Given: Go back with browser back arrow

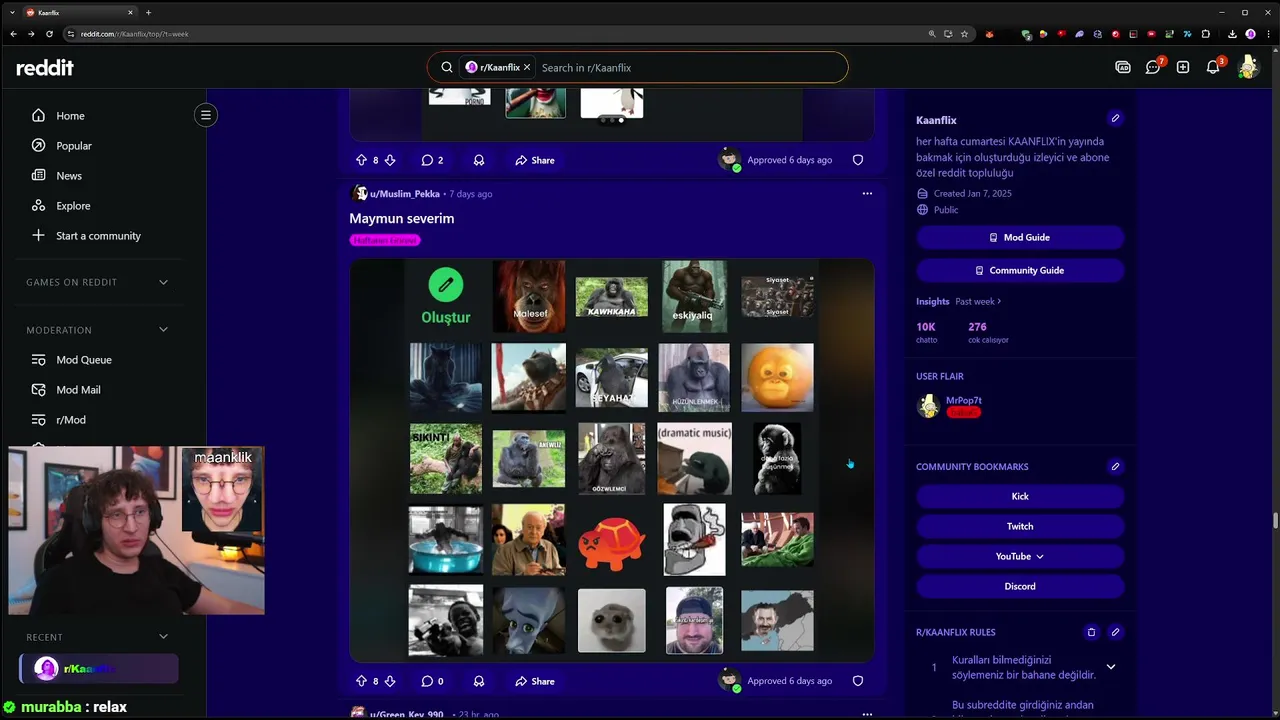Looking at the screenshot, I should point(13,34).
